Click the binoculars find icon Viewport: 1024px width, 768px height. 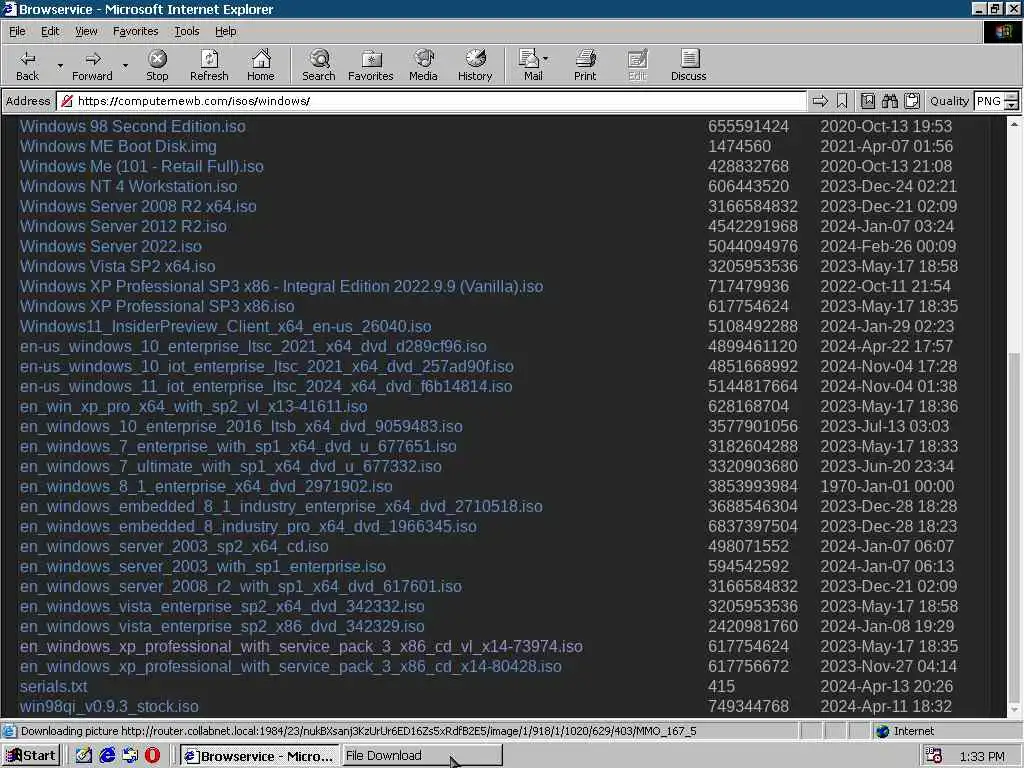(x=889, y=101)
